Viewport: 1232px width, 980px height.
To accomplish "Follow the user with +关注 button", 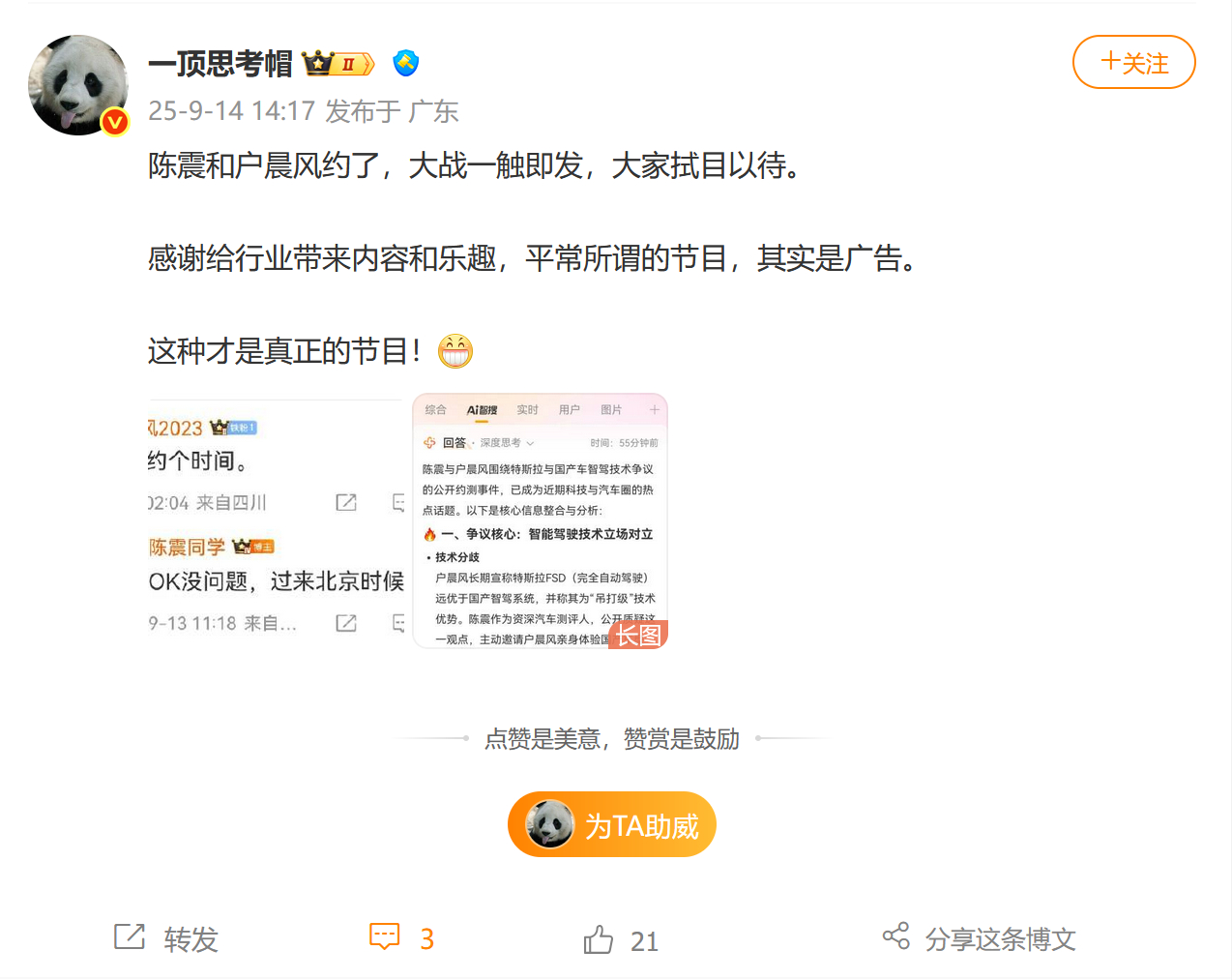I will tap(1134, 62).
